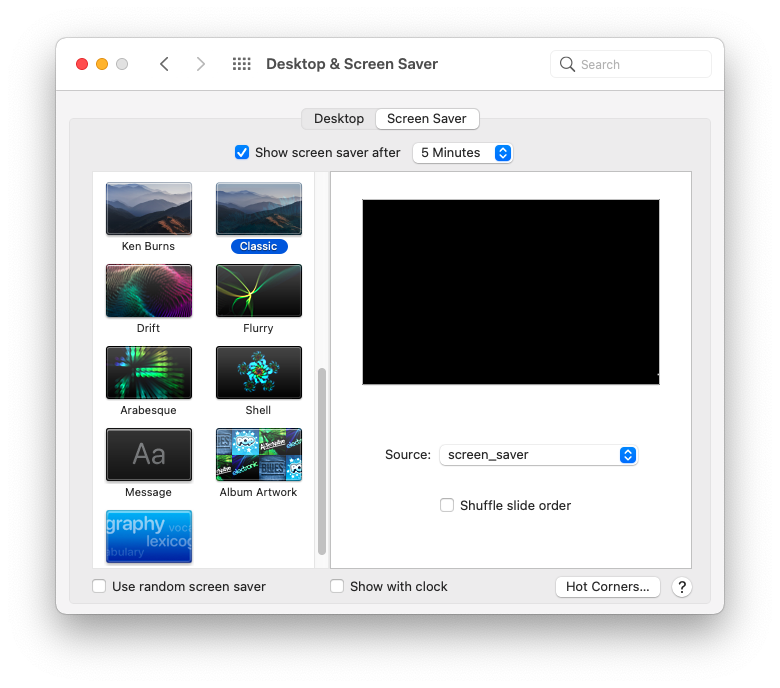The image size is (780, 688).
Task: Click the Album Artwork label text
Action: [x=258, y=492]
